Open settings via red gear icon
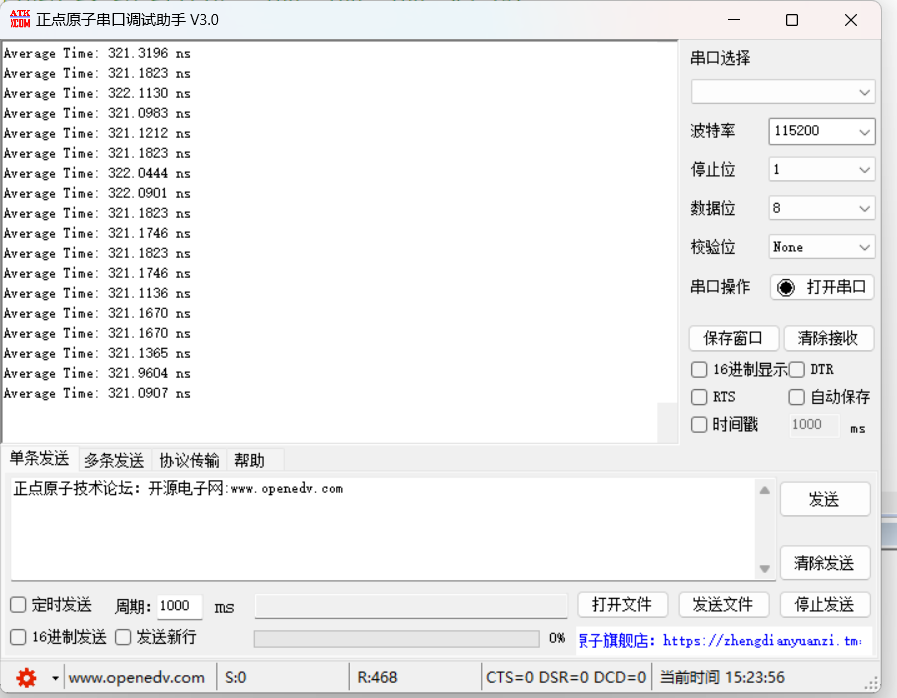897x698 pixels. (26, 678)
